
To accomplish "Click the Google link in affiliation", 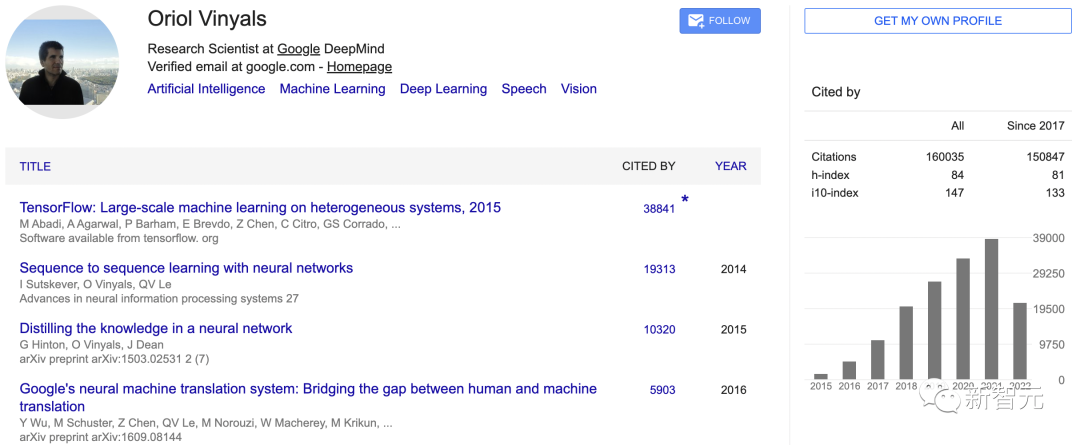I will (x=298, y=49).
